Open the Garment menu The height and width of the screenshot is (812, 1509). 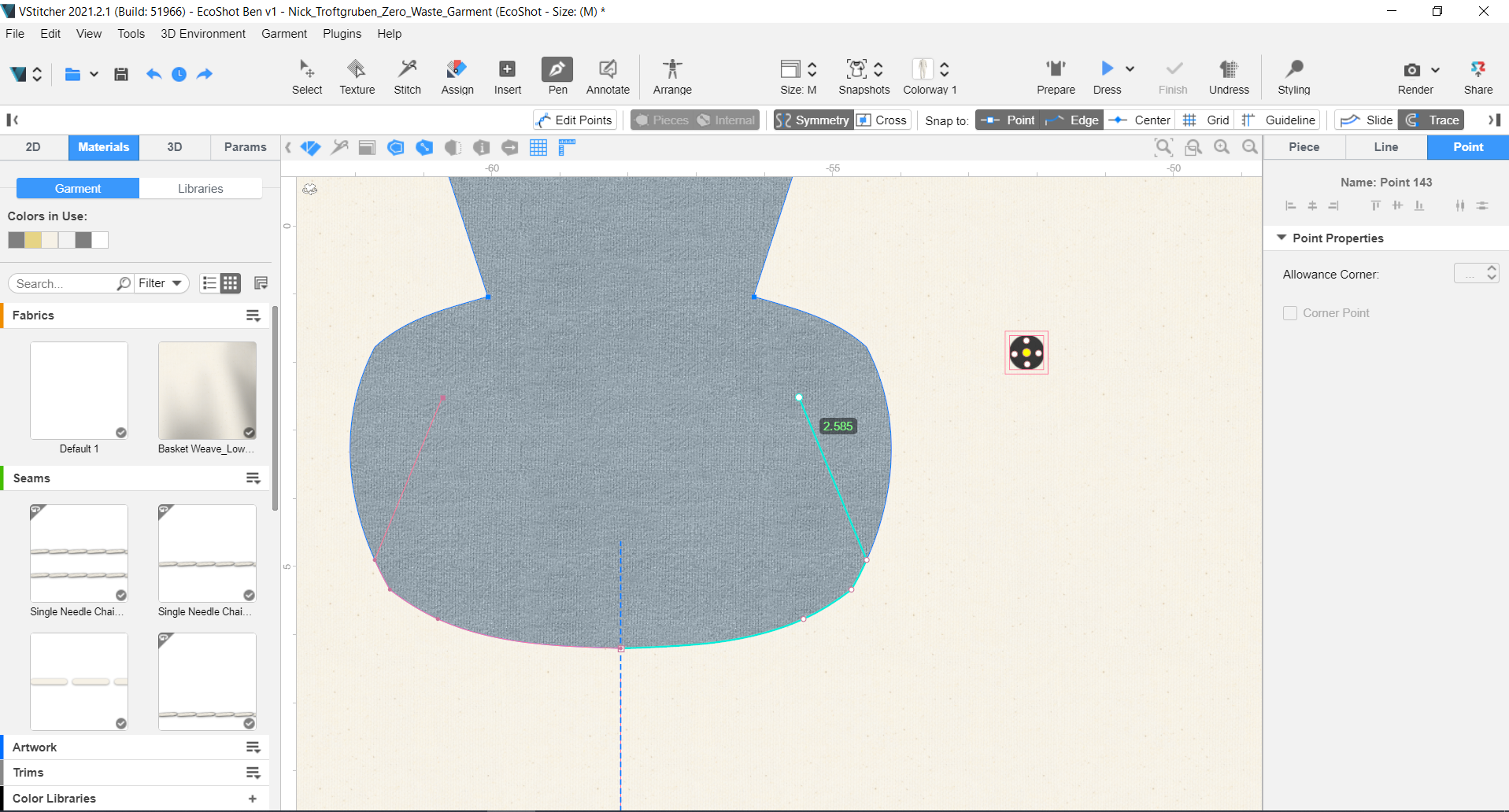[x=283, y=34]
